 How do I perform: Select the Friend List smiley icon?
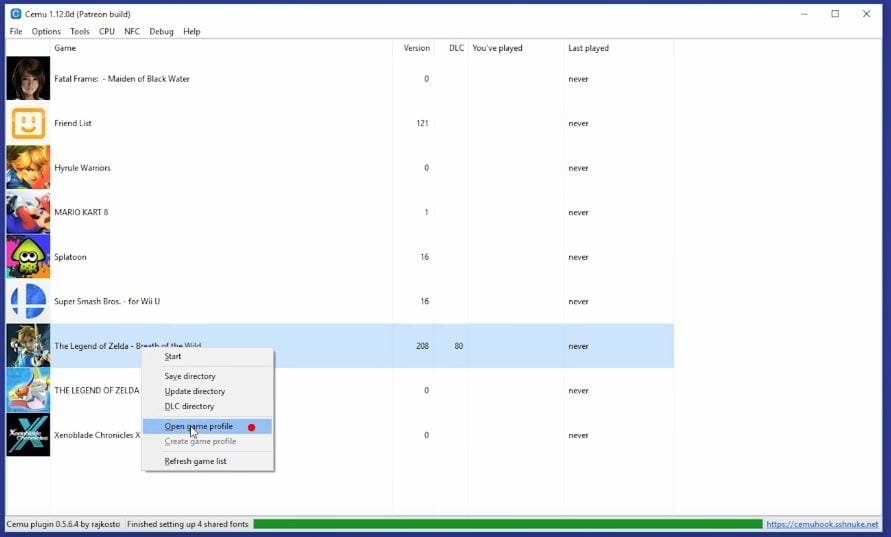click(x=28, y=124)
